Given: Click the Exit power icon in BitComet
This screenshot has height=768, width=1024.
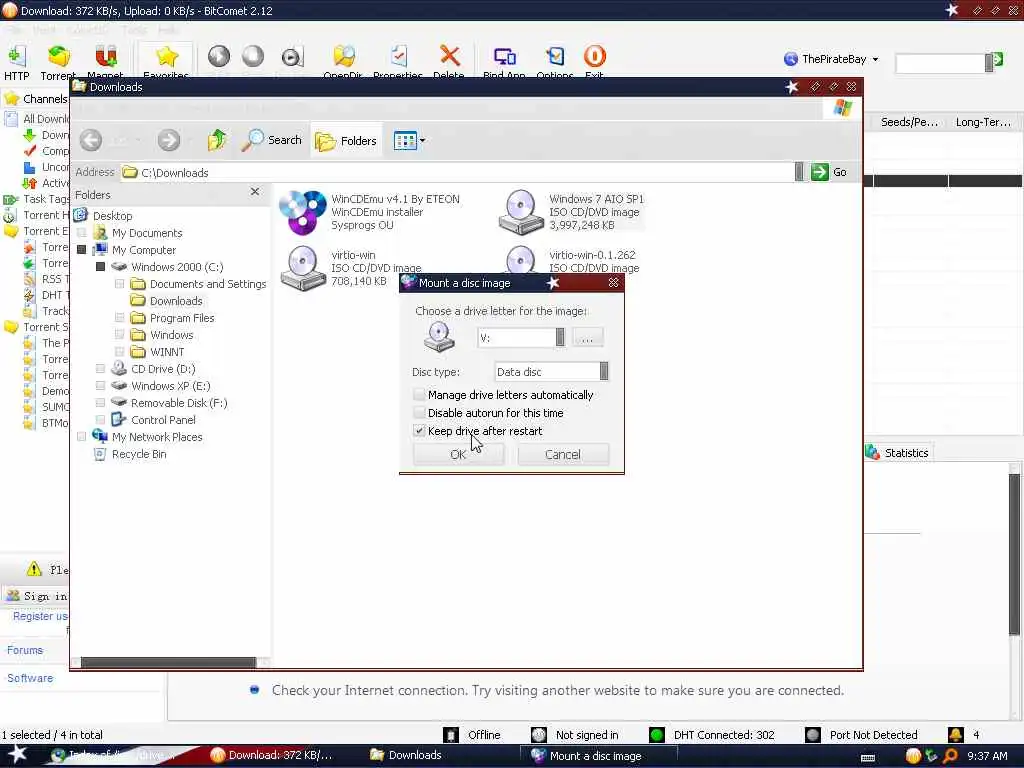Looking at the screenshot, I should [594, 57].
